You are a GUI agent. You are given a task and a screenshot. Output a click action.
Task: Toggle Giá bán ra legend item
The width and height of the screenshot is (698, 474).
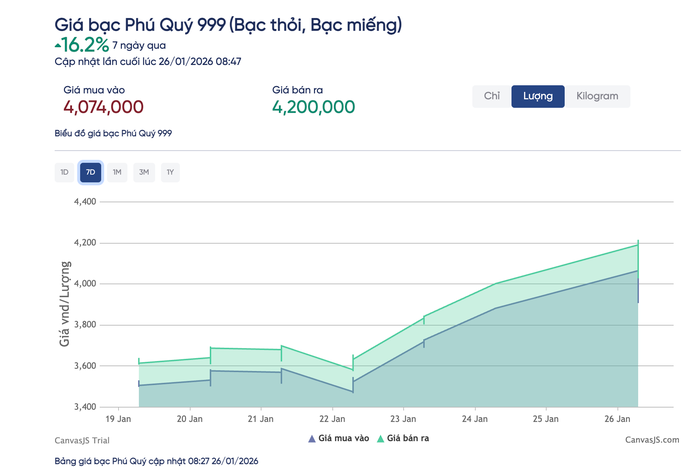pos(410,438)
